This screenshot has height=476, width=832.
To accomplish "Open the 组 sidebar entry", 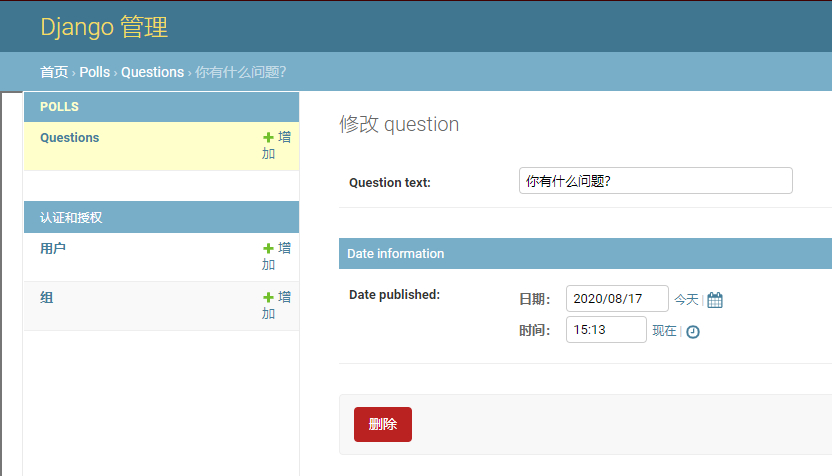I will tap(47, 297).
